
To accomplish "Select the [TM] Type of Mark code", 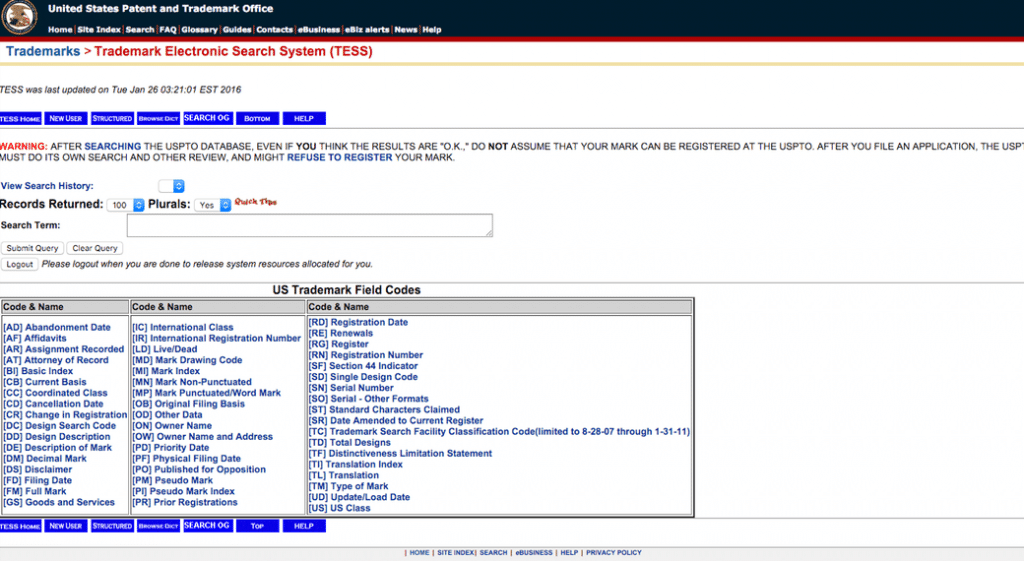I will (348, 487).
